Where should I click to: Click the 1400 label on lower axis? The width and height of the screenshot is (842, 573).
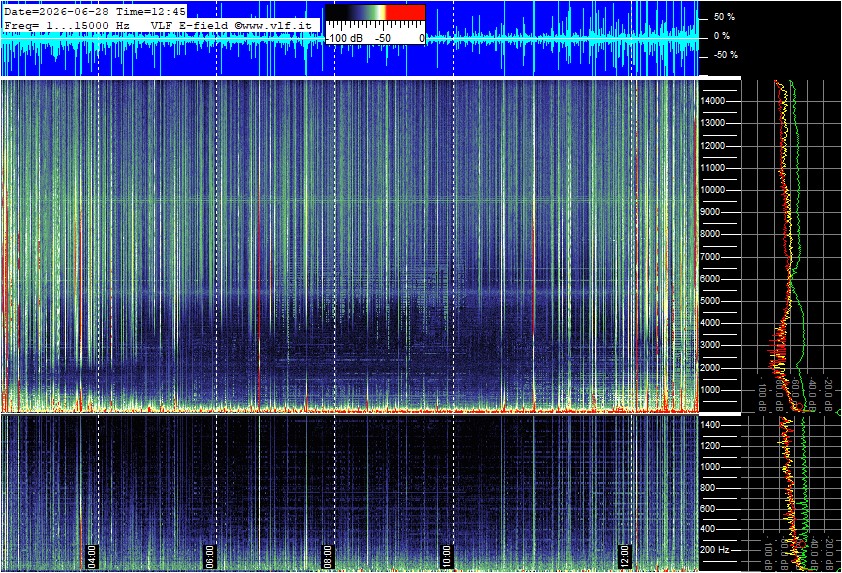pyautogui.click(x=710, y=425)
